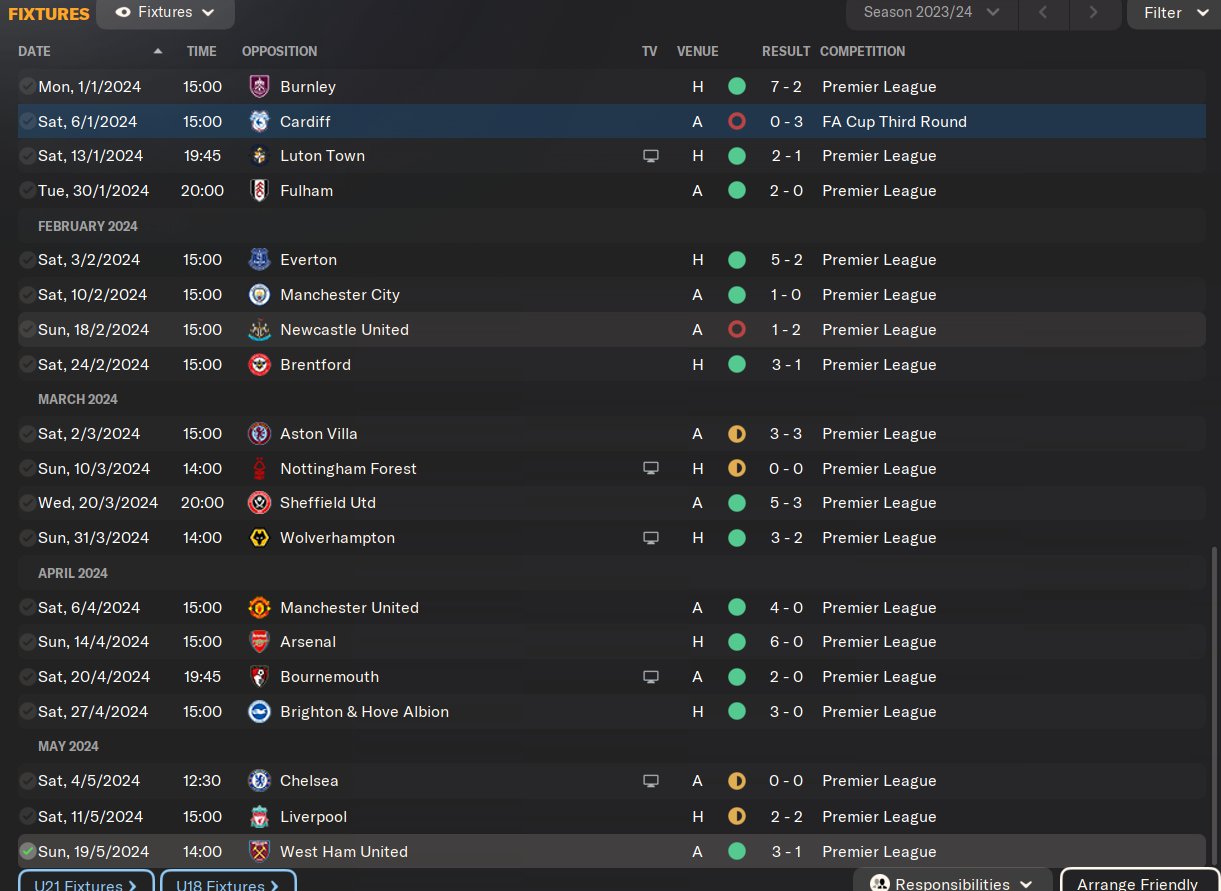Go to previous season with left arrow
The image size is (1221, 891).
click(x=1043, y=13)
